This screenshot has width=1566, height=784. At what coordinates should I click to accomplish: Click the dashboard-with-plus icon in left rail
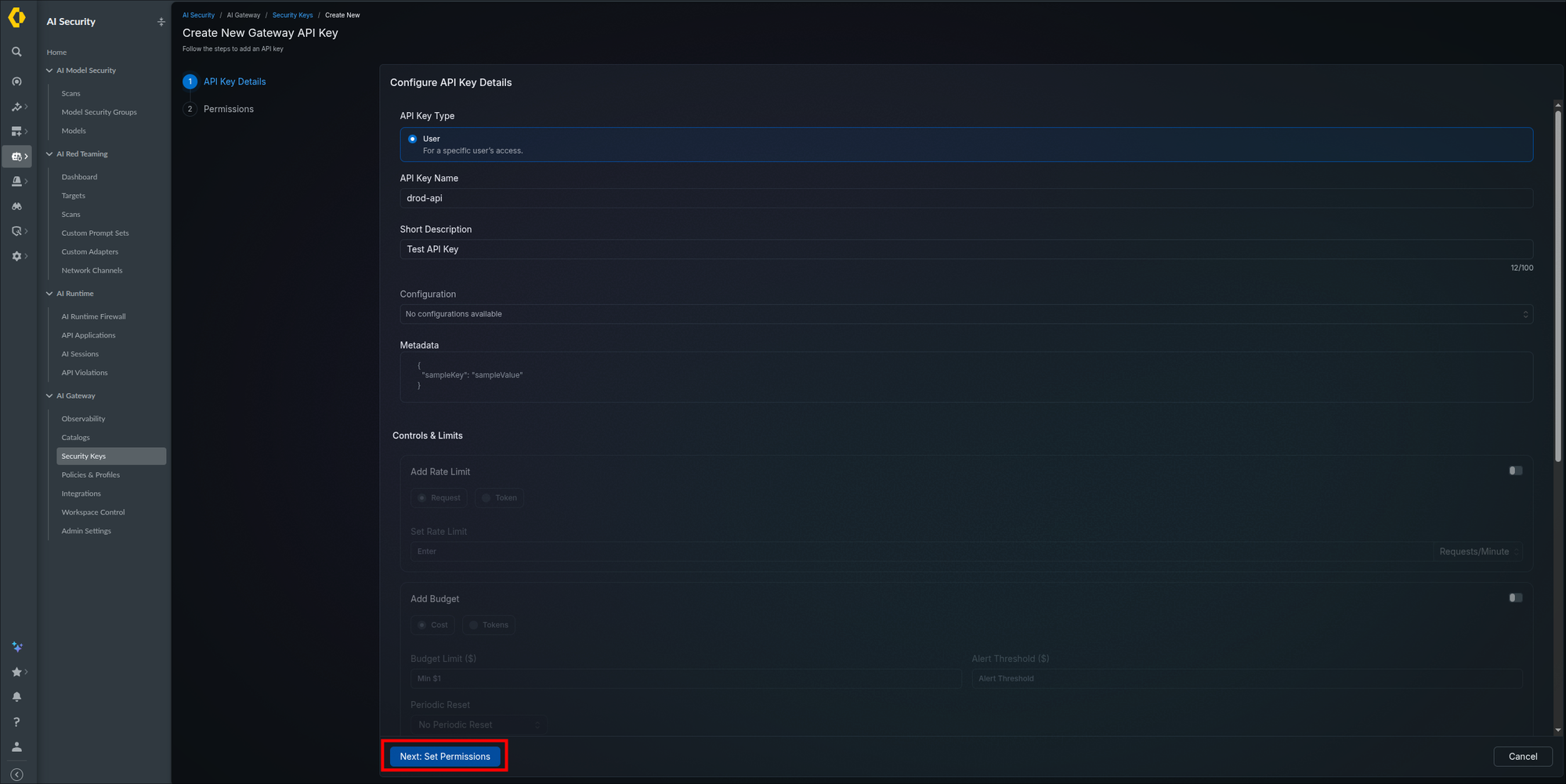[16, 132]
